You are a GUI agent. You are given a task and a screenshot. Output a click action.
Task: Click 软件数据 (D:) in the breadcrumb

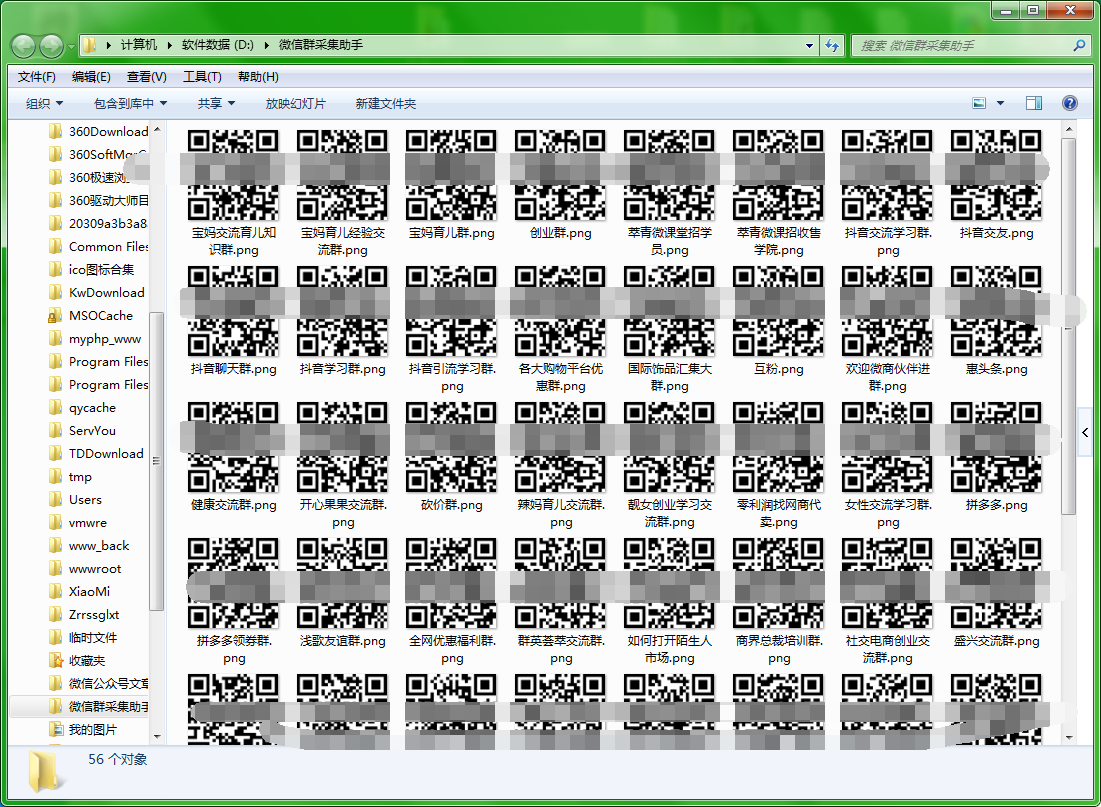point(218,45)
